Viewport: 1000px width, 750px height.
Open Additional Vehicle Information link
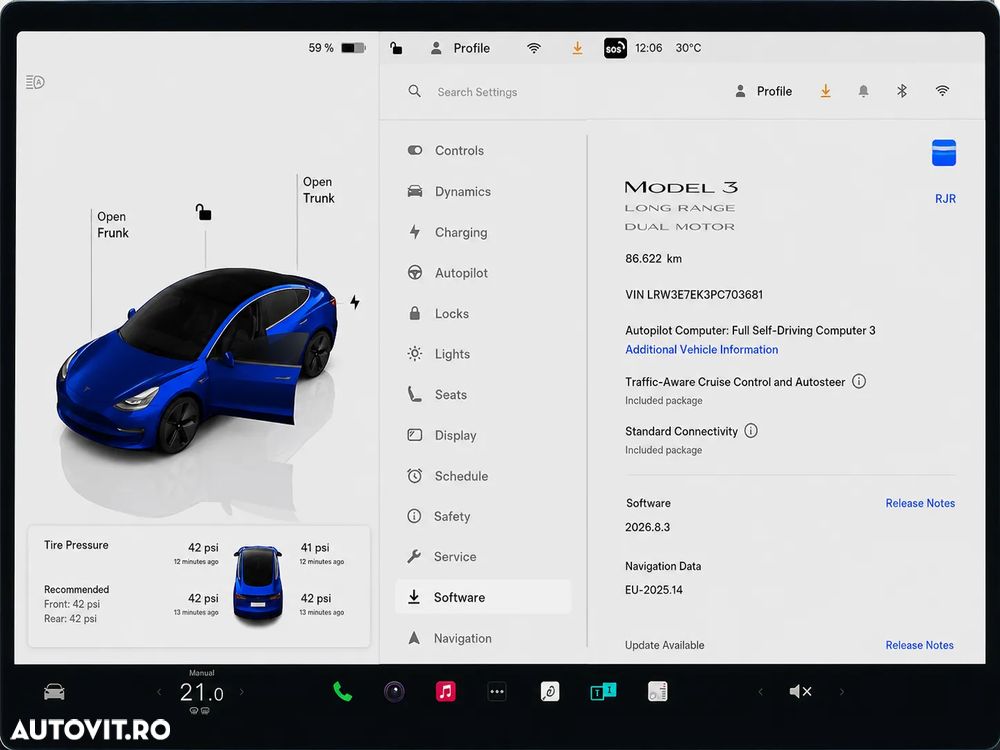[x=702, y=349]
